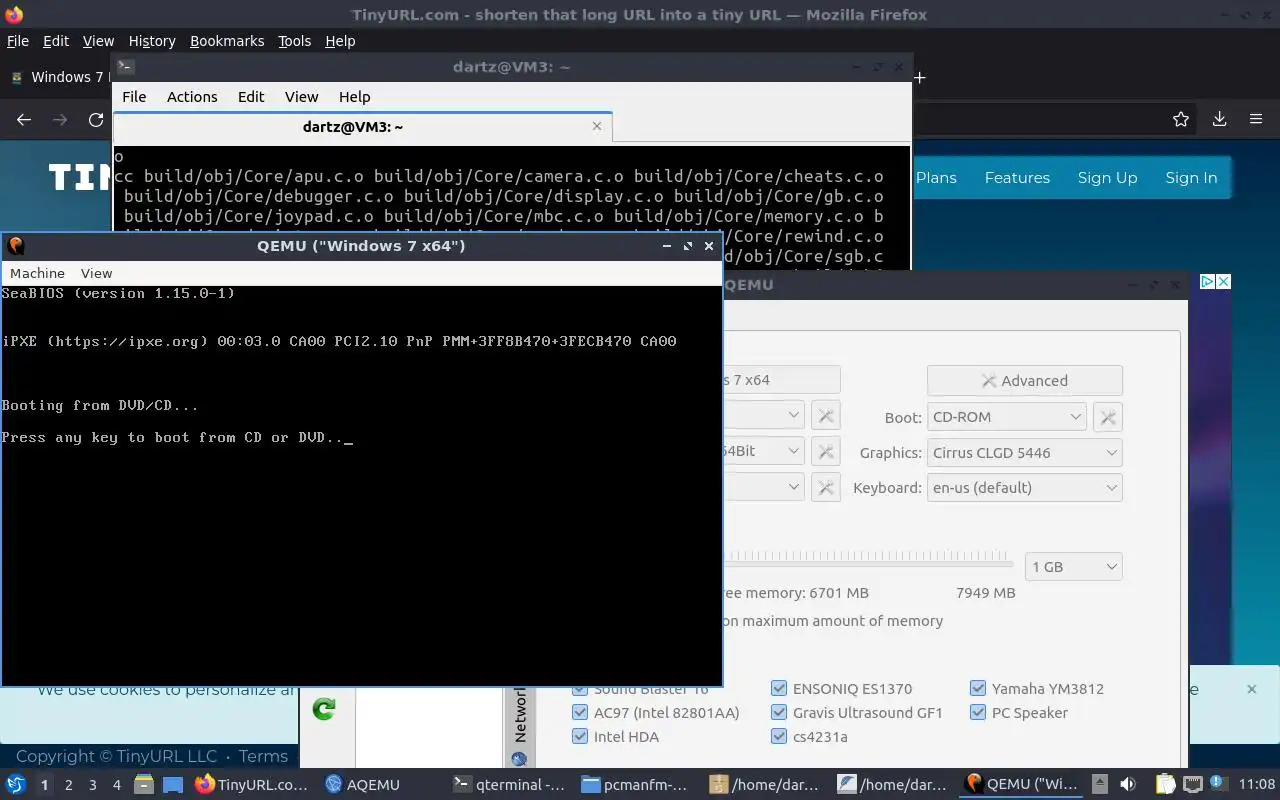Open Firefox Tools menu
Screen dimensions: 1280x800
click(294, 41)
